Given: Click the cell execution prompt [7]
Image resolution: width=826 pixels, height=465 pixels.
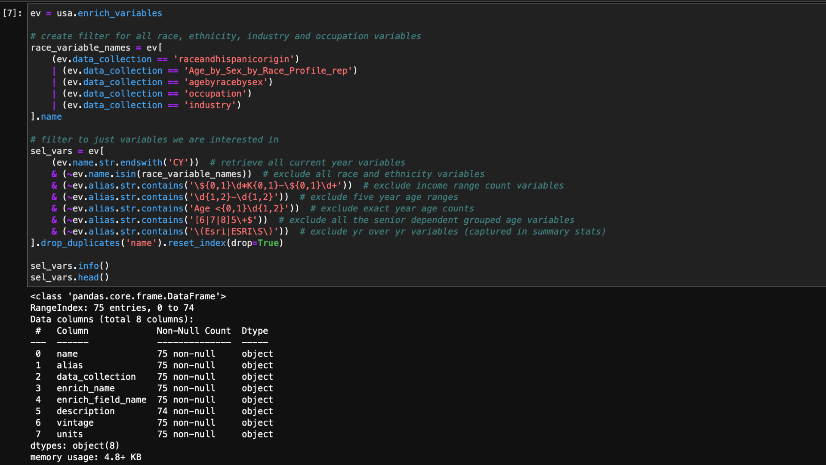Looking at the screenshot, I should (12, 12).
